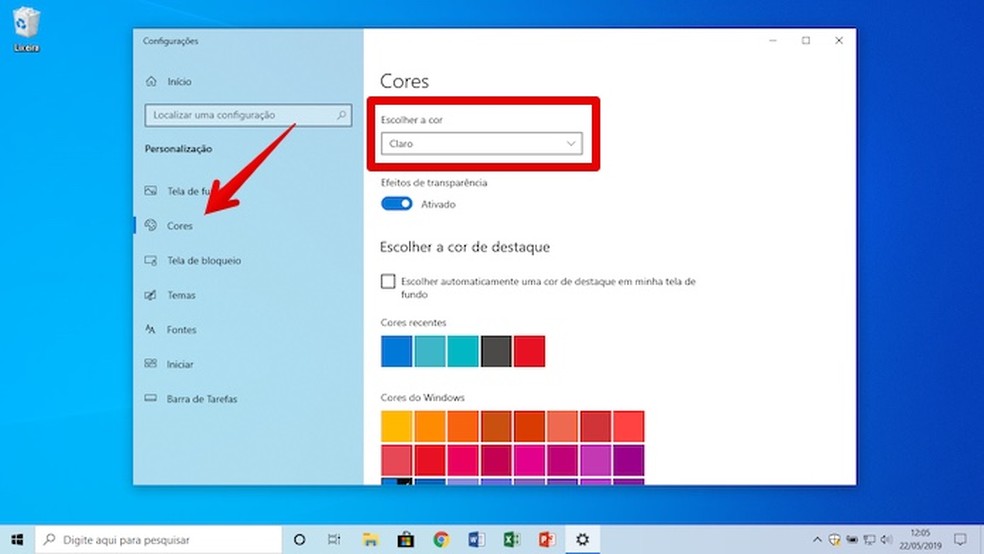Open Excel from the taskbar

point(511,540)
